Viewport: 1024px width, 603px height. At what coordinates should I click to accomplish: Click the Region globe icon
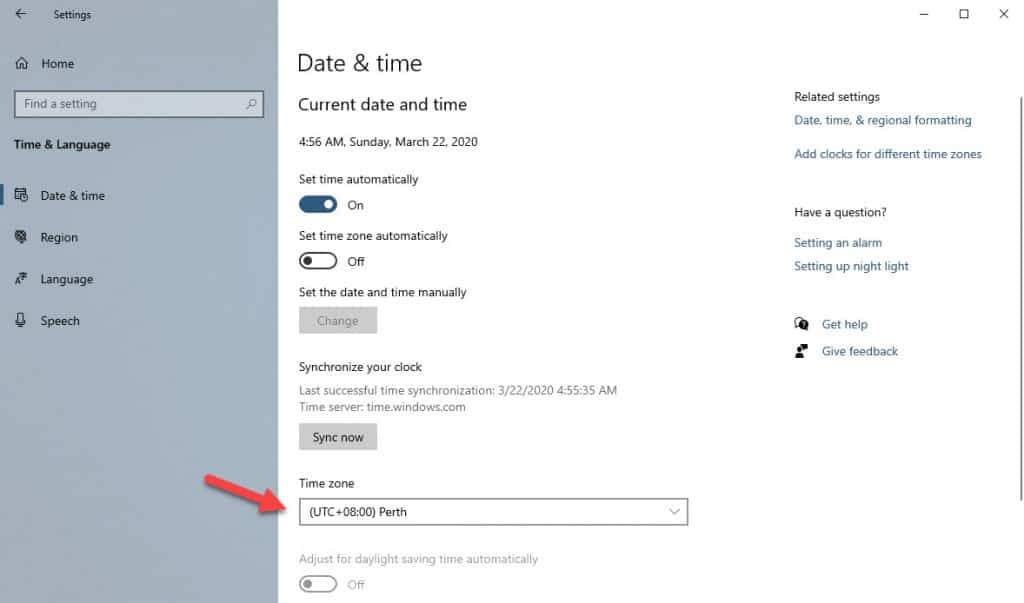22,237
